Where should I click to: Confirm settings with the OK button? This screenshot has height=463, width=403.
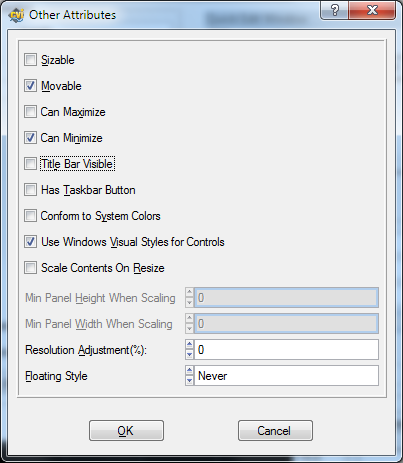point(126,431)
